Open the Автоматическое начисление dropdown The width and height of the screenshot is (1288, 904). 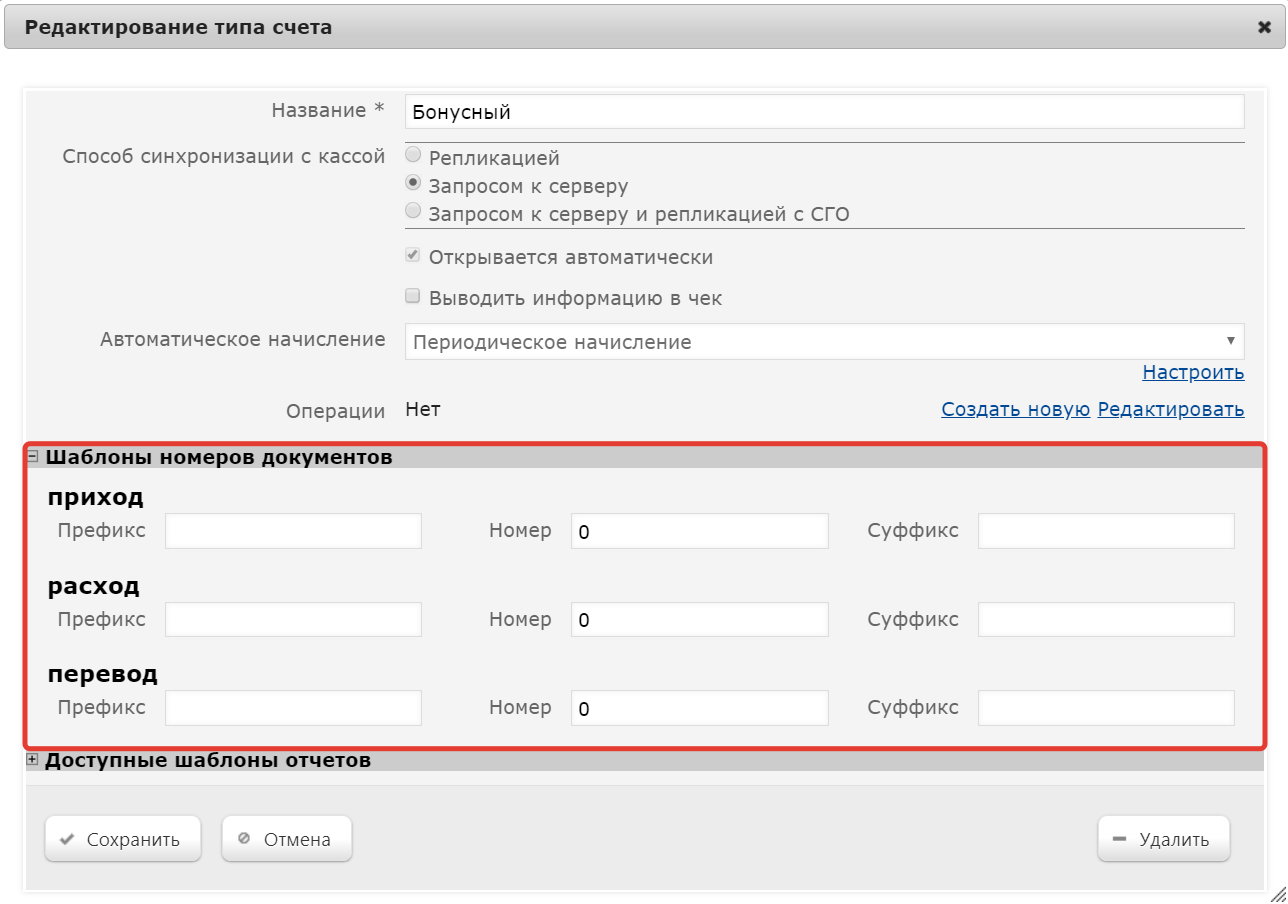point(824,342)
